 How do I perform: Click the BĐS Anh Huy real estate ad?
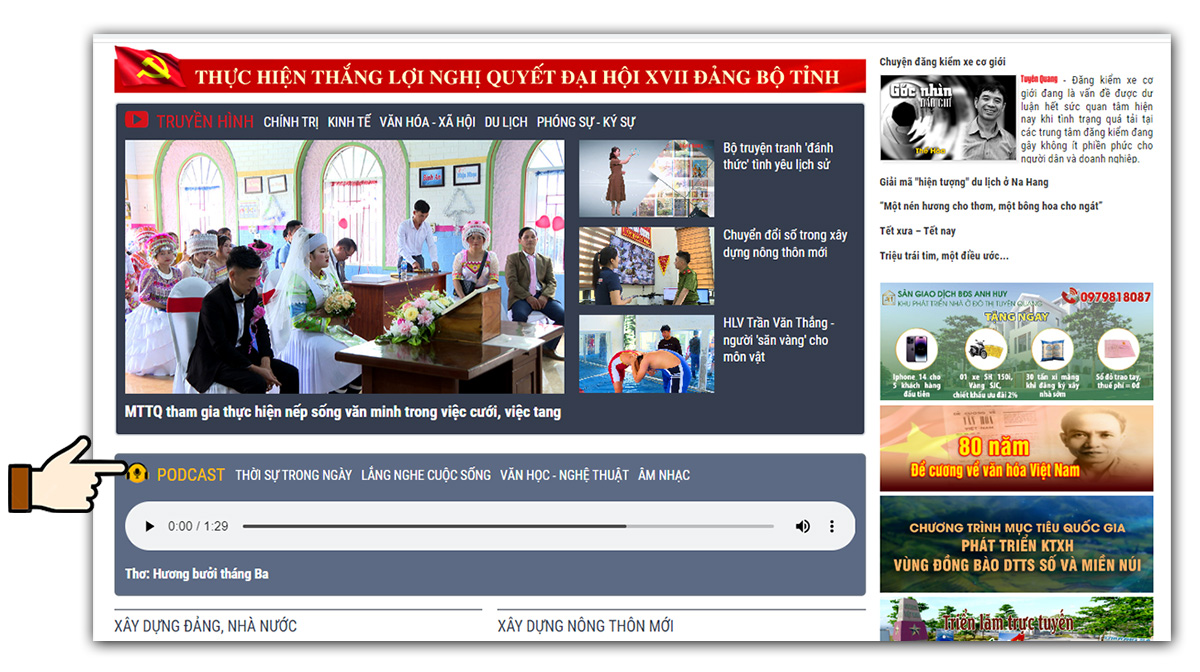[x=1016, y=342]
